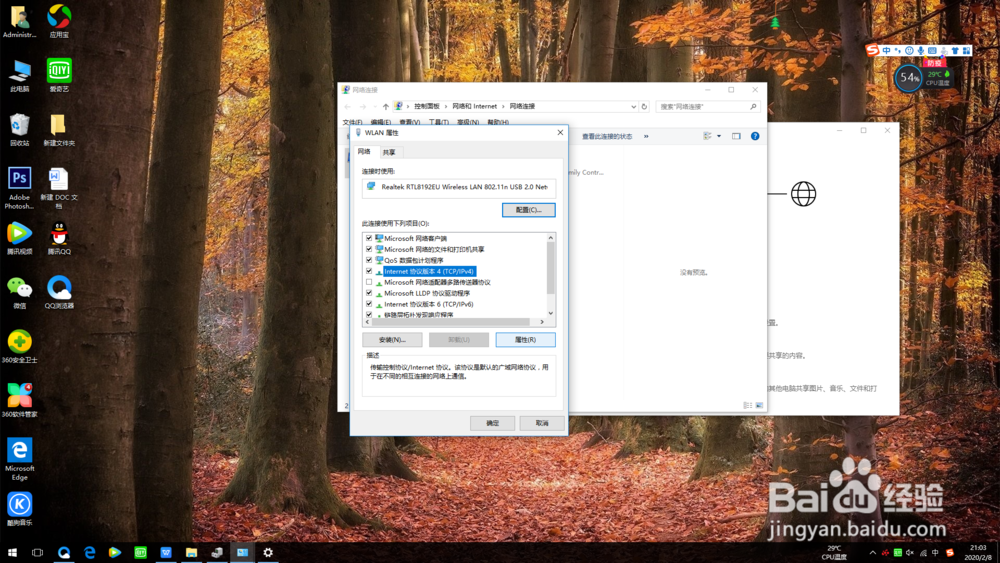Click Sogou toolbox grid icon
The width and height of the screenshot is (1000, 563).
tap(966, 50)
